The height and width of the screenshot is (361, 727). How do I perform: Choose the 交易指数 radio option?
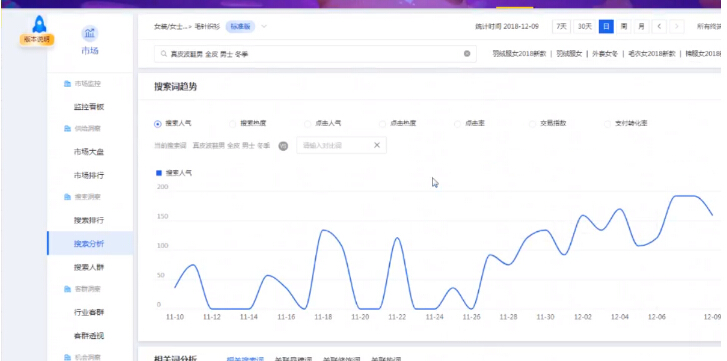tap(532, 124)
